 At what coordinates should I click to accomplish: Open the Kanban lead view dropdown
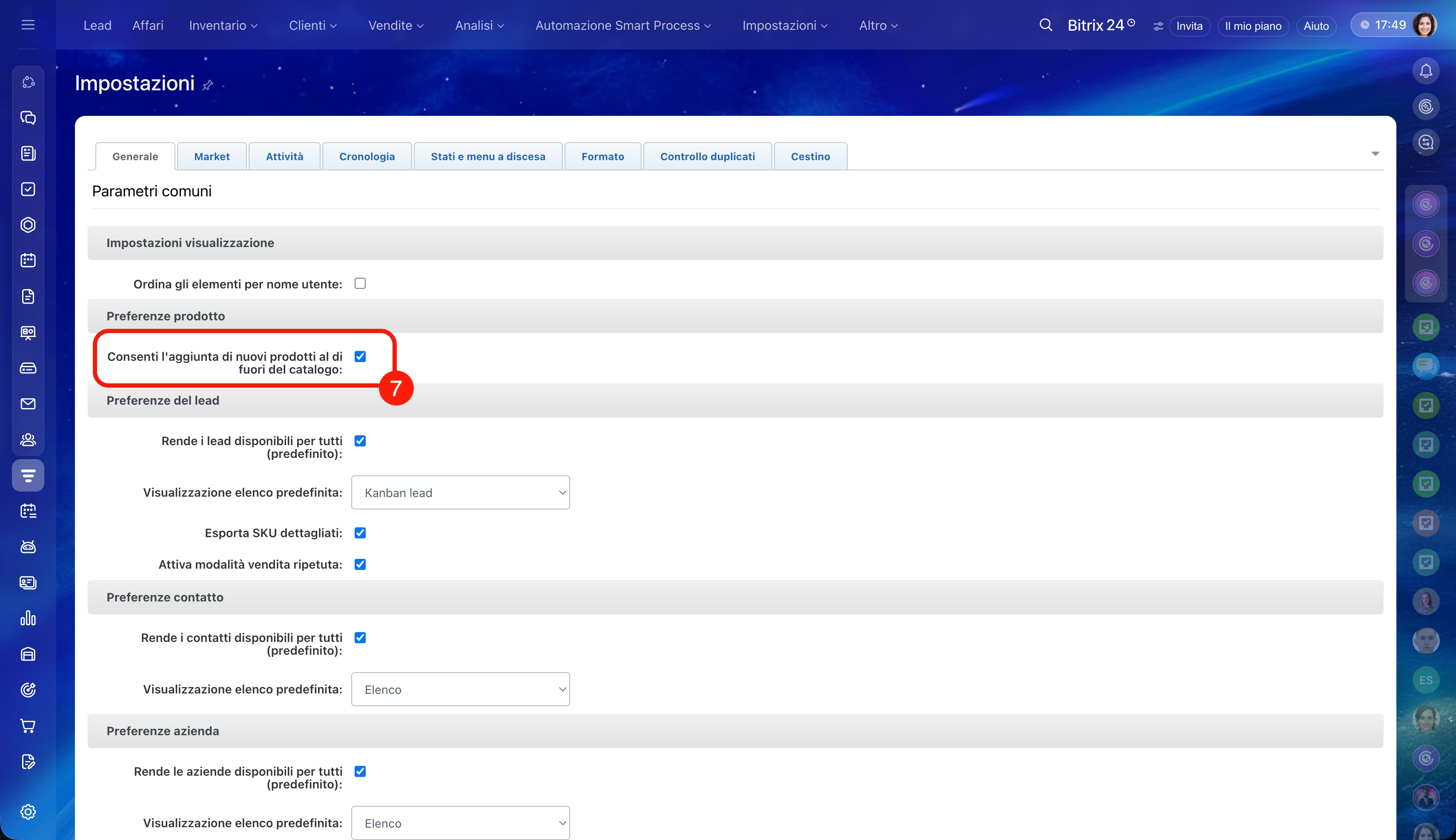[x=460, y=493]
